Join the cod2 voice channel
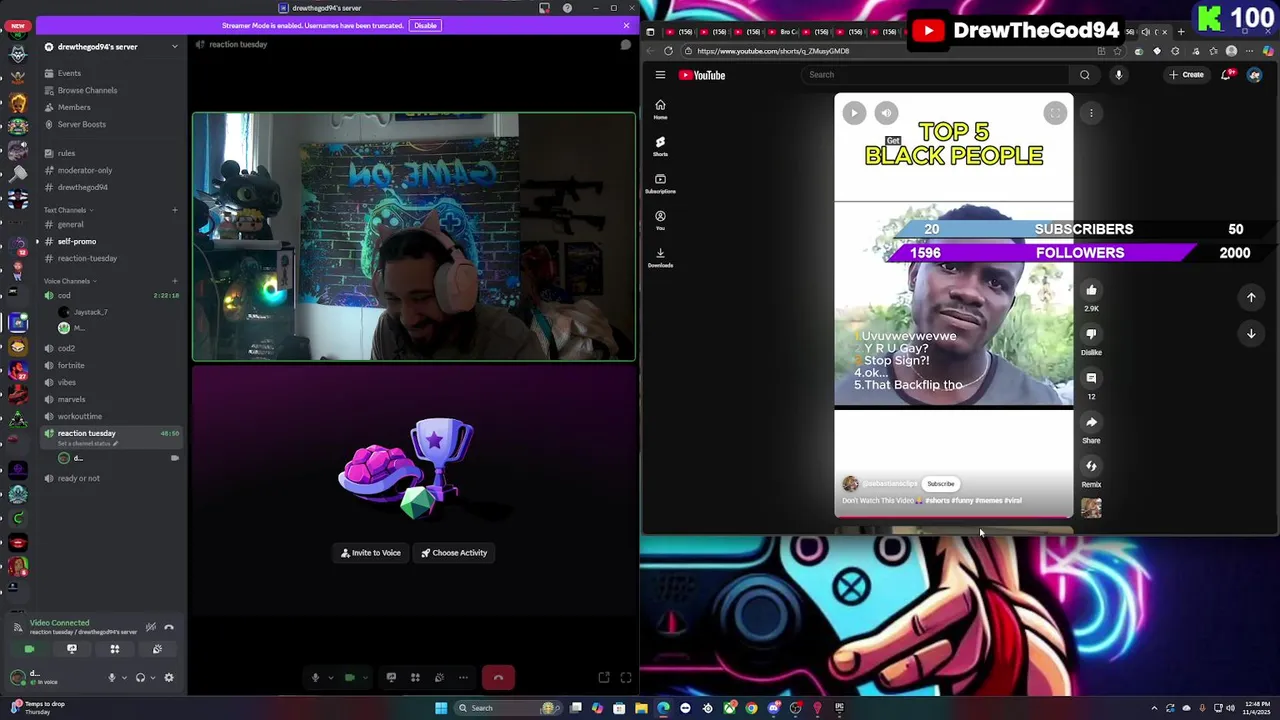 [66, 348]
